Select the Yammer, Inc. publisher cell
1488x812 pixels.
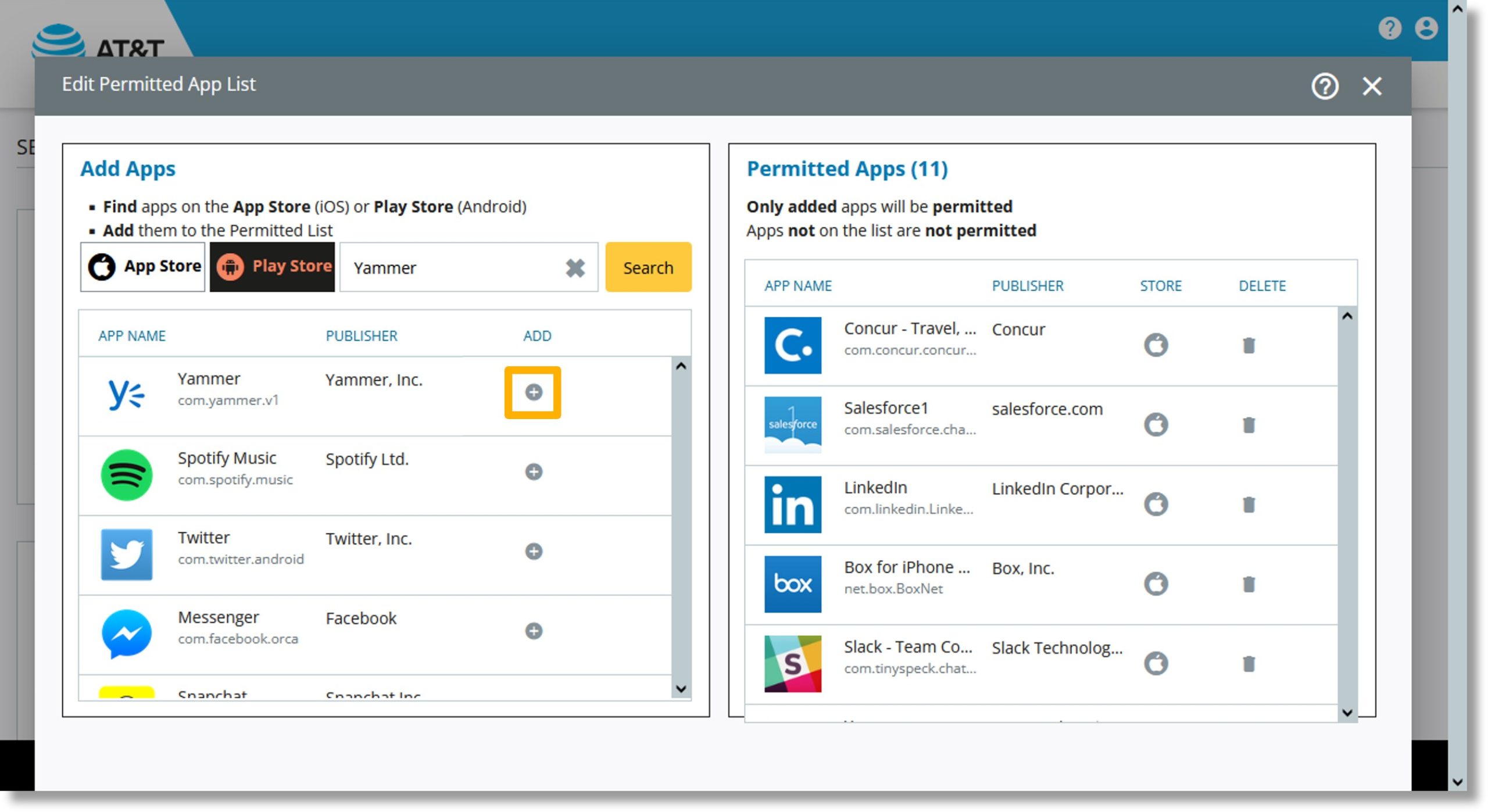(374, 380)
